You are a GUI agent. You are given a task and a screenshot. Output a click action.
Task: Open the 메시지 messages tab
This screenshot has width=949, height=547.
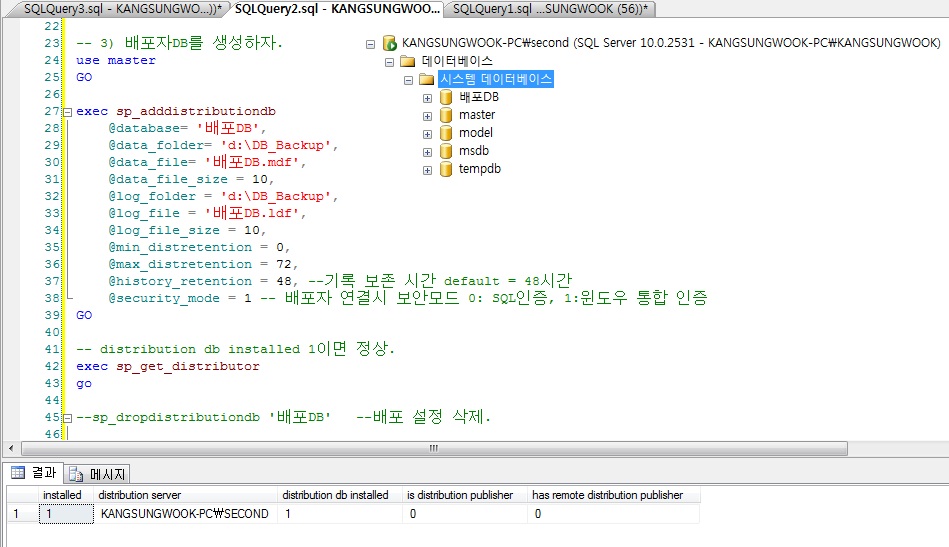point(97,474)
